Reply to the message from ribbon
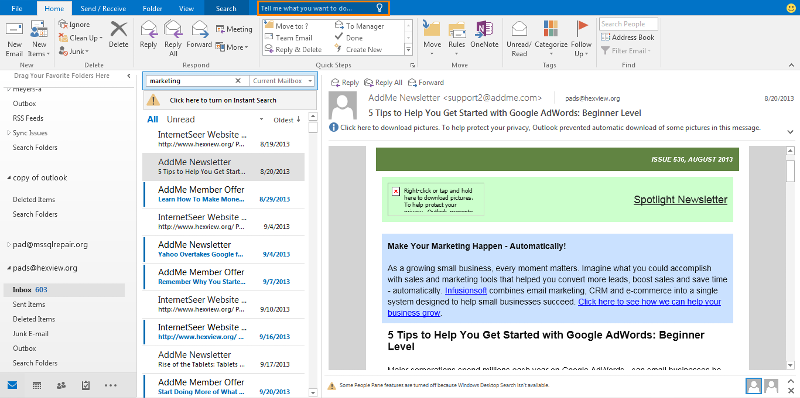Screen dimensions: 800x398 pyautogui.click(x=148, y=35)
